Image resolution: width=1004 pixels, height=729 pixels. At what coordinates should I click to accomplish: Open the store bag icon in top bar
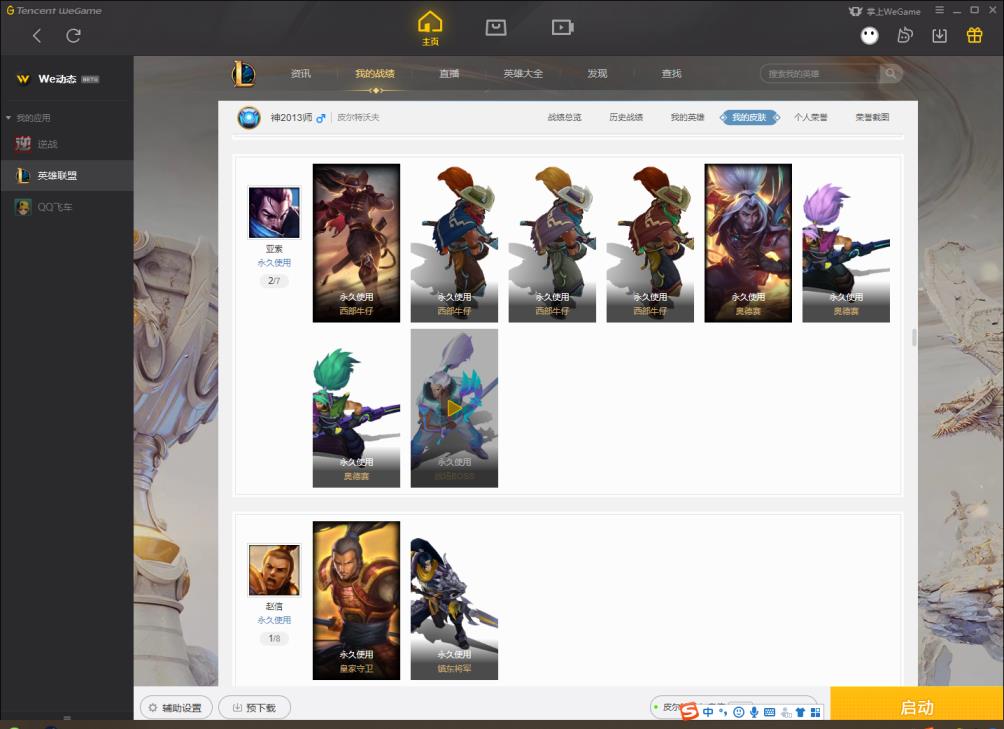point(496,28)
